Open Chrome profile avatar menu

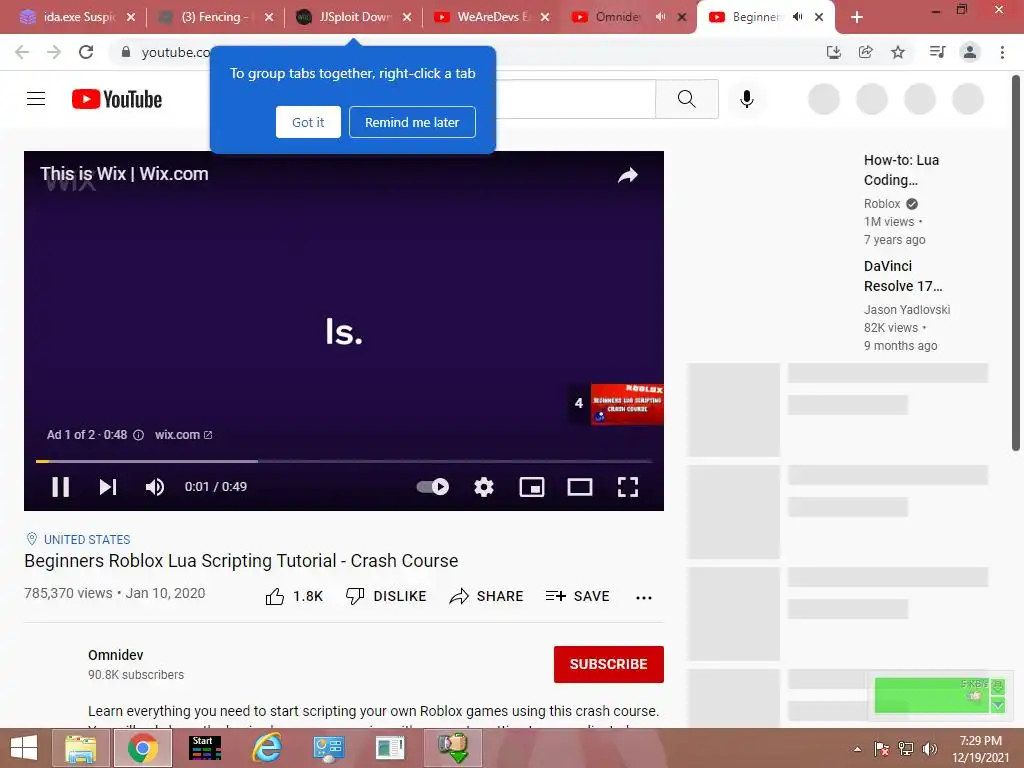[x=970, y=52]
